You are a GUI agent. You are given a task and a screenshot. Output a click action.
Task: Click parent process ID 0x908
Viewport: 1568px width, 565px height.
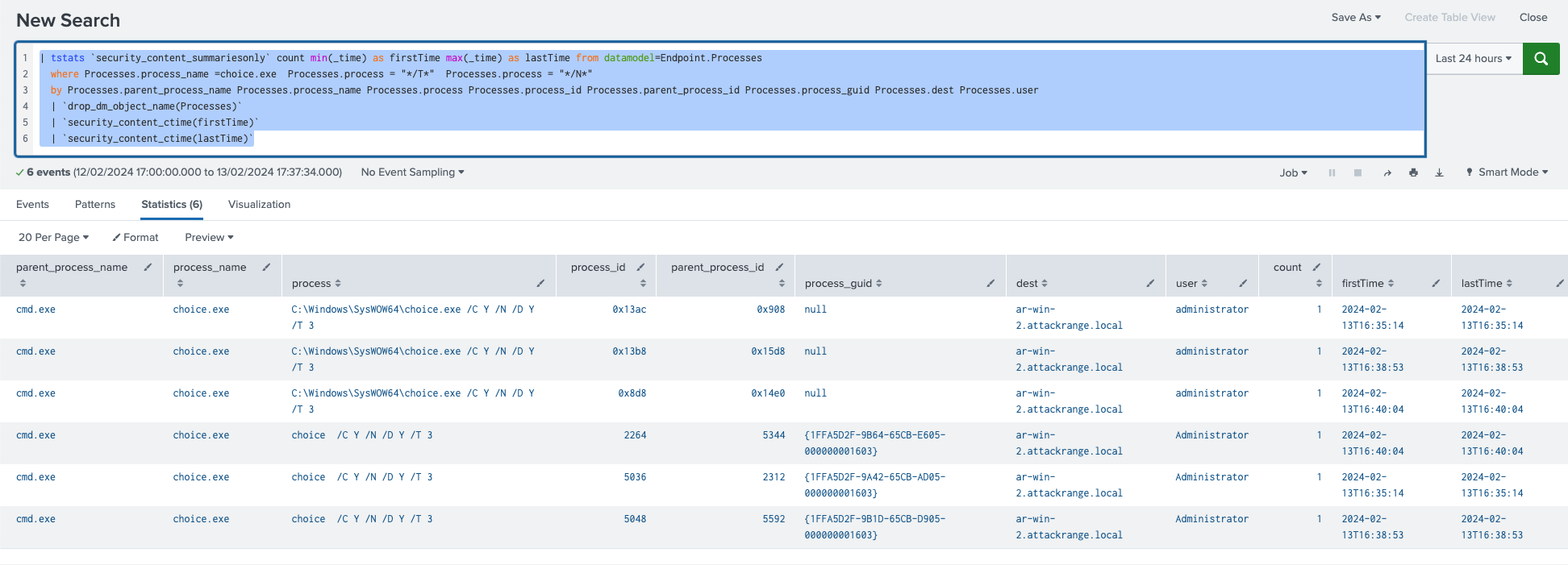click(770, 310)
